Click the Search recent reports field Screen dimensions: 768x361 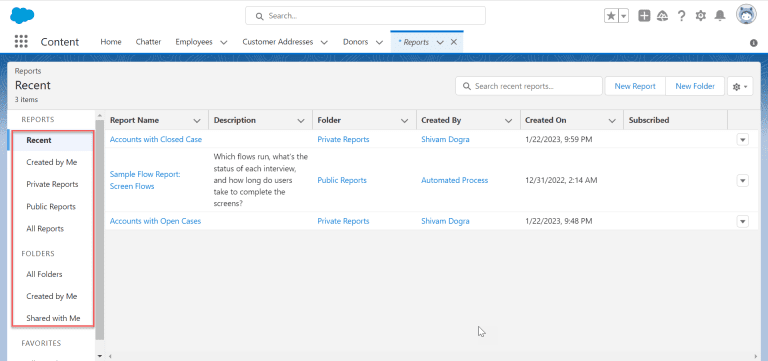pos(529,86)
